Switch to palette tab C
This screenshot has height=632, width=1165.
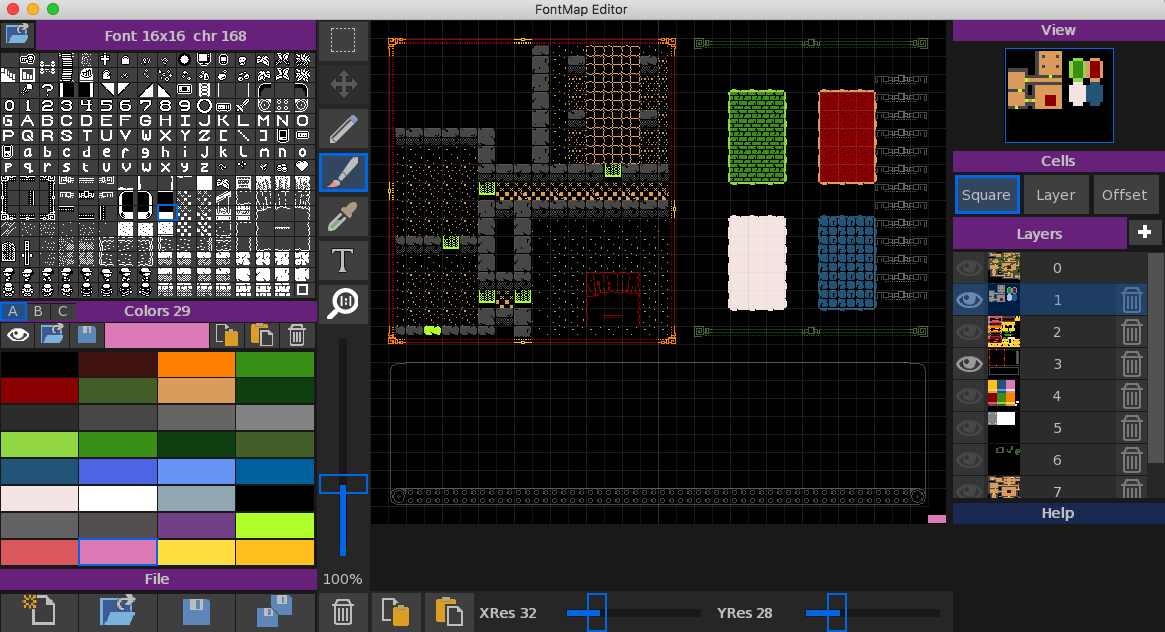click(62, 311)
